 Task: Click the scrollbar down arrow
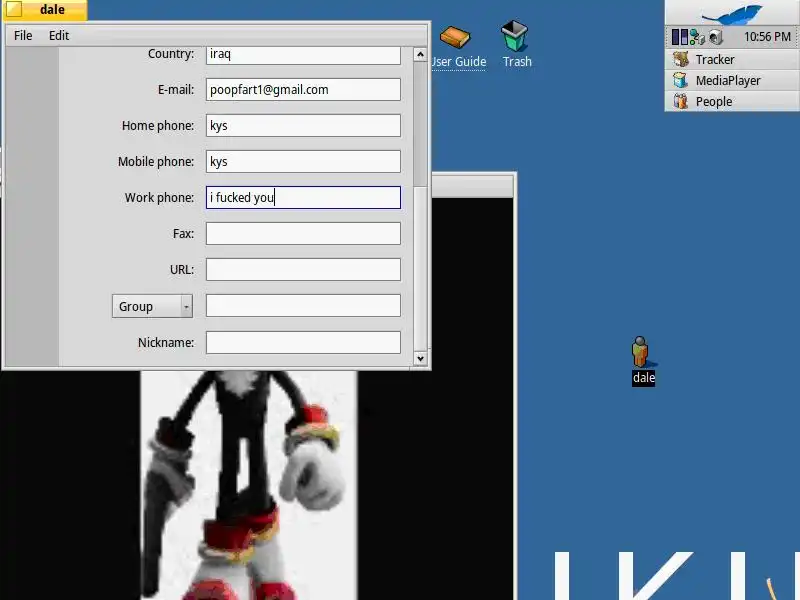(x=420, y=358)
